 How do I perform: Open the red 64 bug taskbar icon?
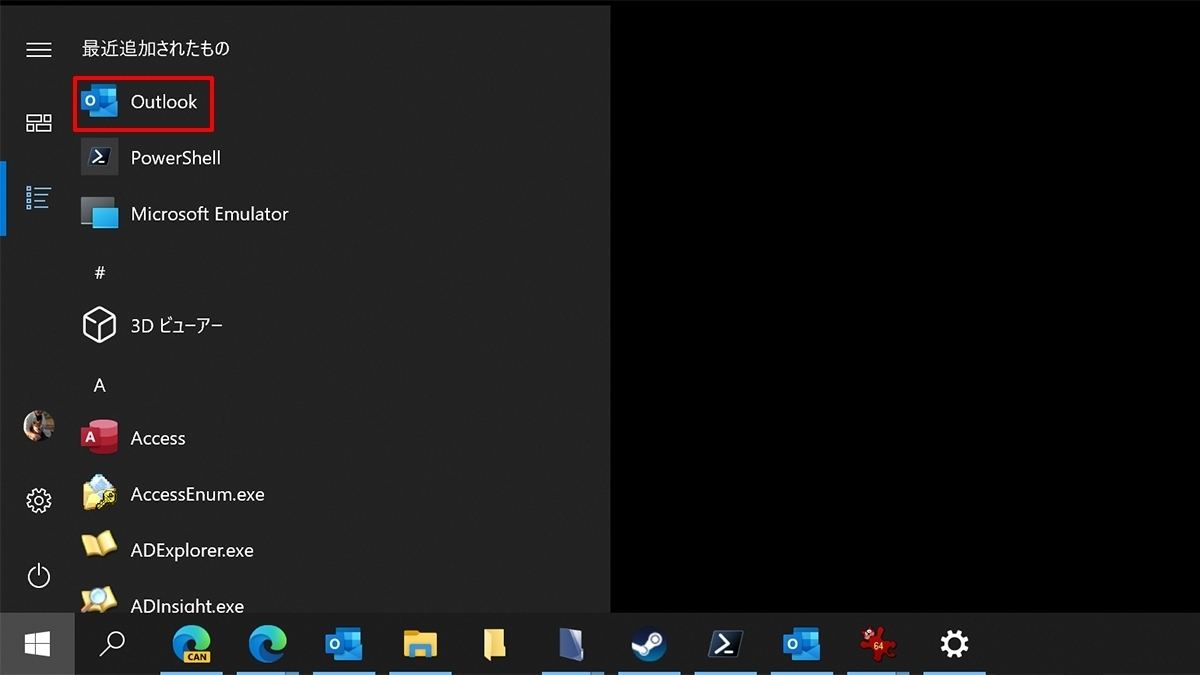coord(878,644)
